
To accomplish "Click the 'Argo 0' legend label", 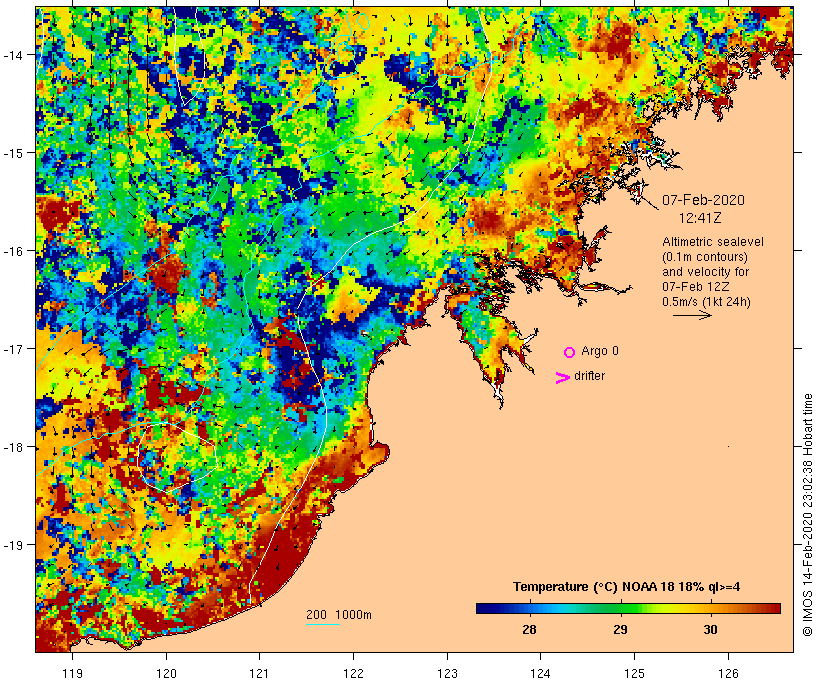I will pyautogui.click(x=600, y=351).
